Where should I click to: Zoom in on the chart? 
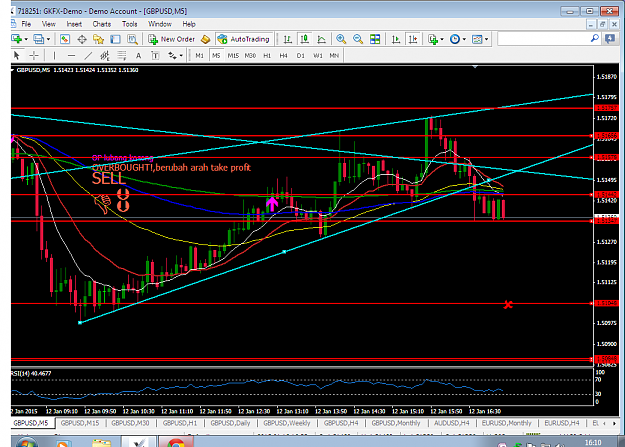pos(341,39)
